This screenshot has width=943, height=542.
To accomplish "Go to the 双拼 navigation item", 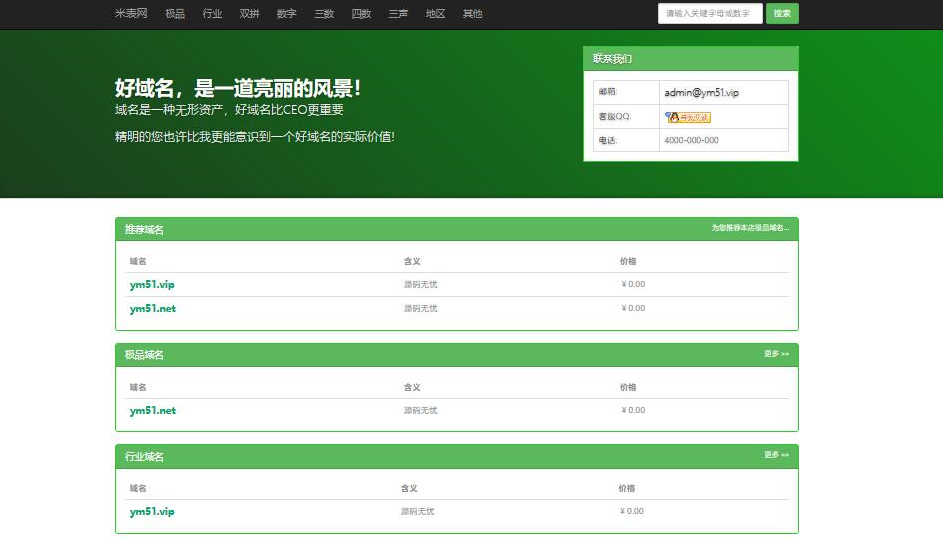I will pos(249,14).
